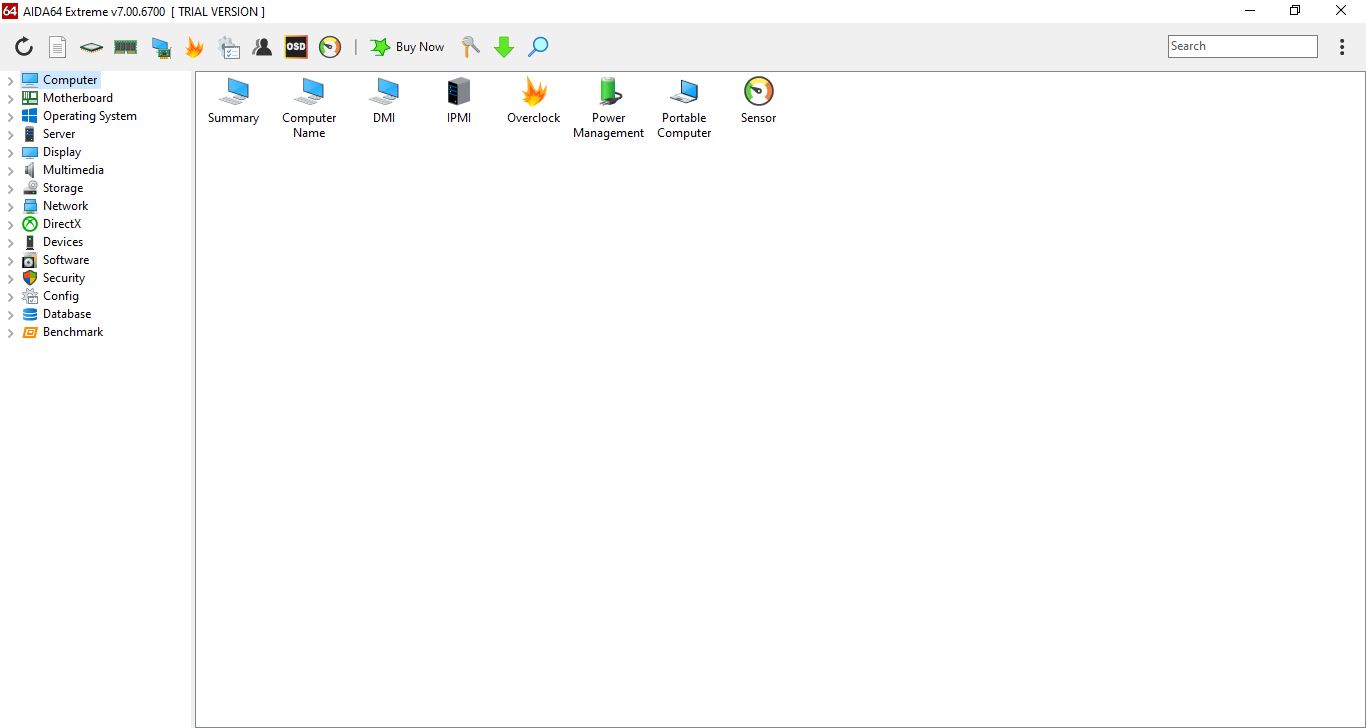Image resolution: width=1366 pixels, height=728 pixels.
Task: Expand the Computer tree node chevron
Action: 11,80
